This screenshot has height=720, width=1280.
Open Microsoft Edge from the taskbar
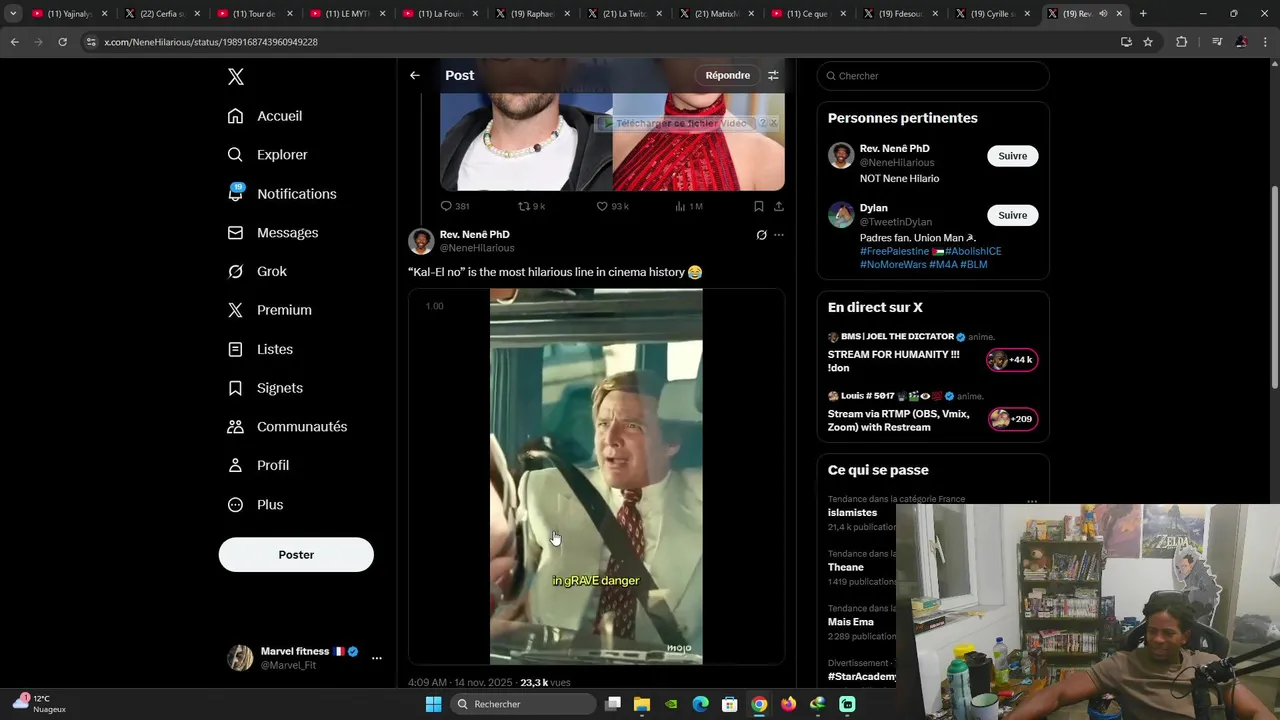click(701, 704)
